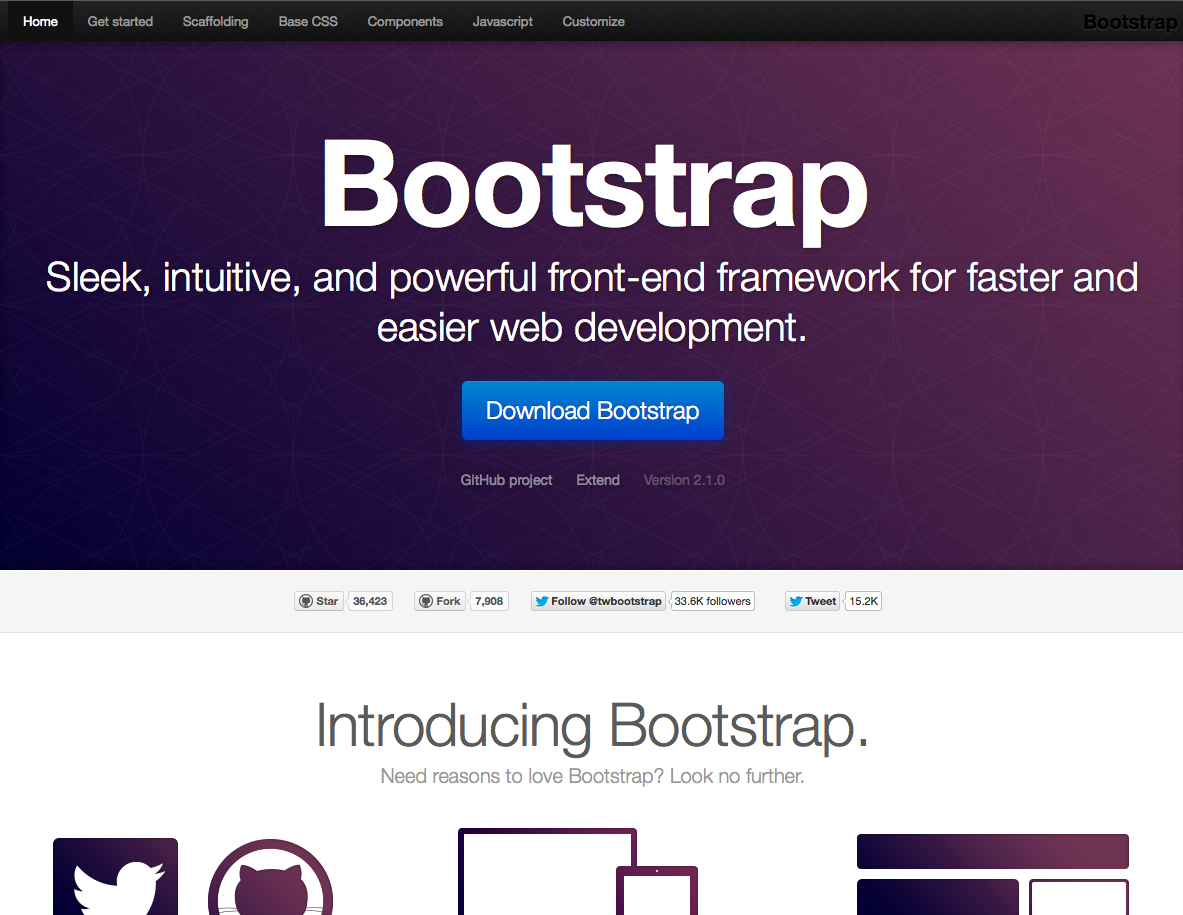Image resolution: width=1183 pixels, height=915 pixels.
Task: Click the Version 2.1.0 text
Action: (x=684, y=480)
